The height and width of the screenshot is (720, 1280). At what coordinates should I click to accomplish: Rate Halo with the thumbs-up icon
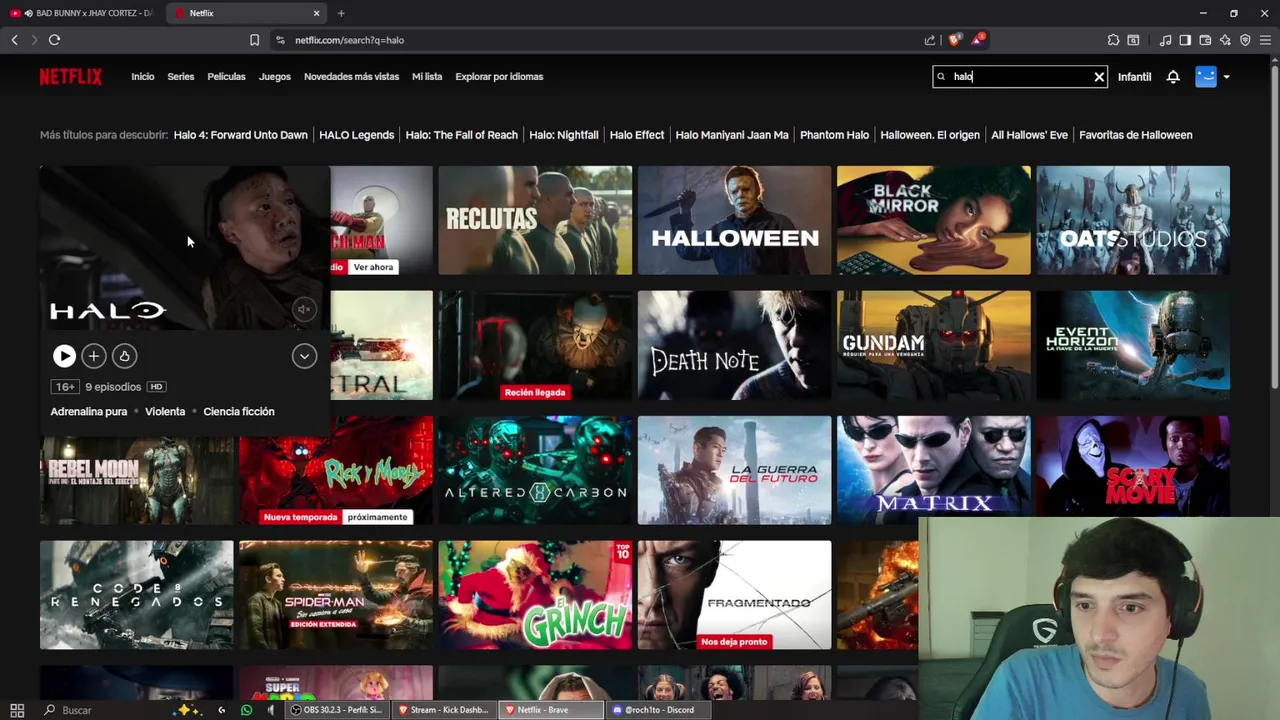pyautogui.click(x=124, y=356)
